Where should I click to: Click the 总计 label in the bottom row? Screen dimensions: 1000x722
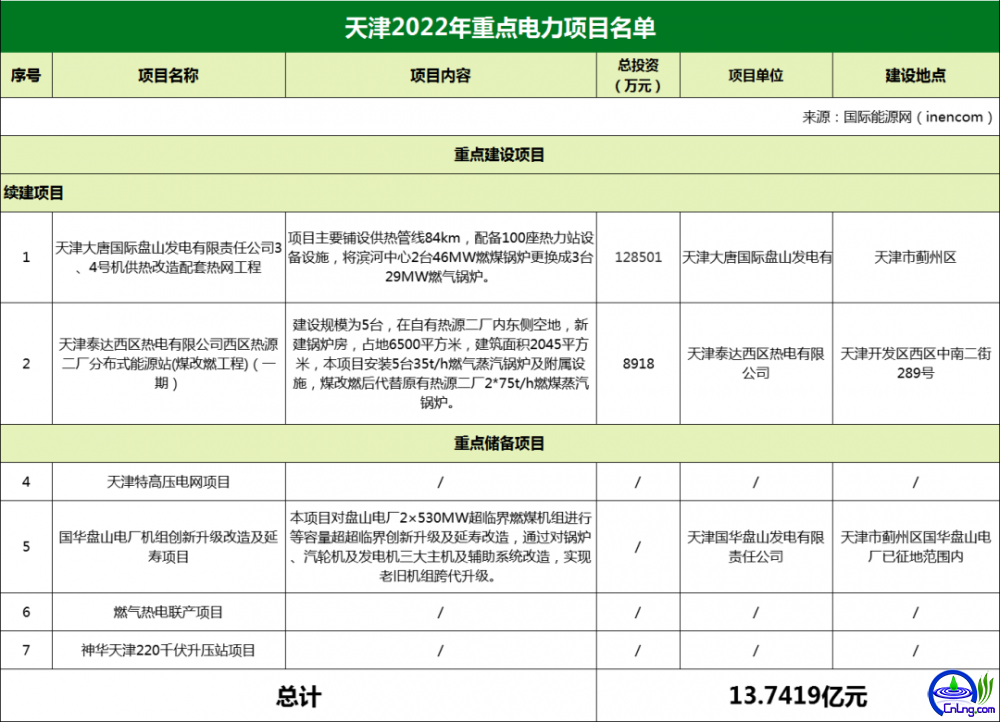coord(298,696)
